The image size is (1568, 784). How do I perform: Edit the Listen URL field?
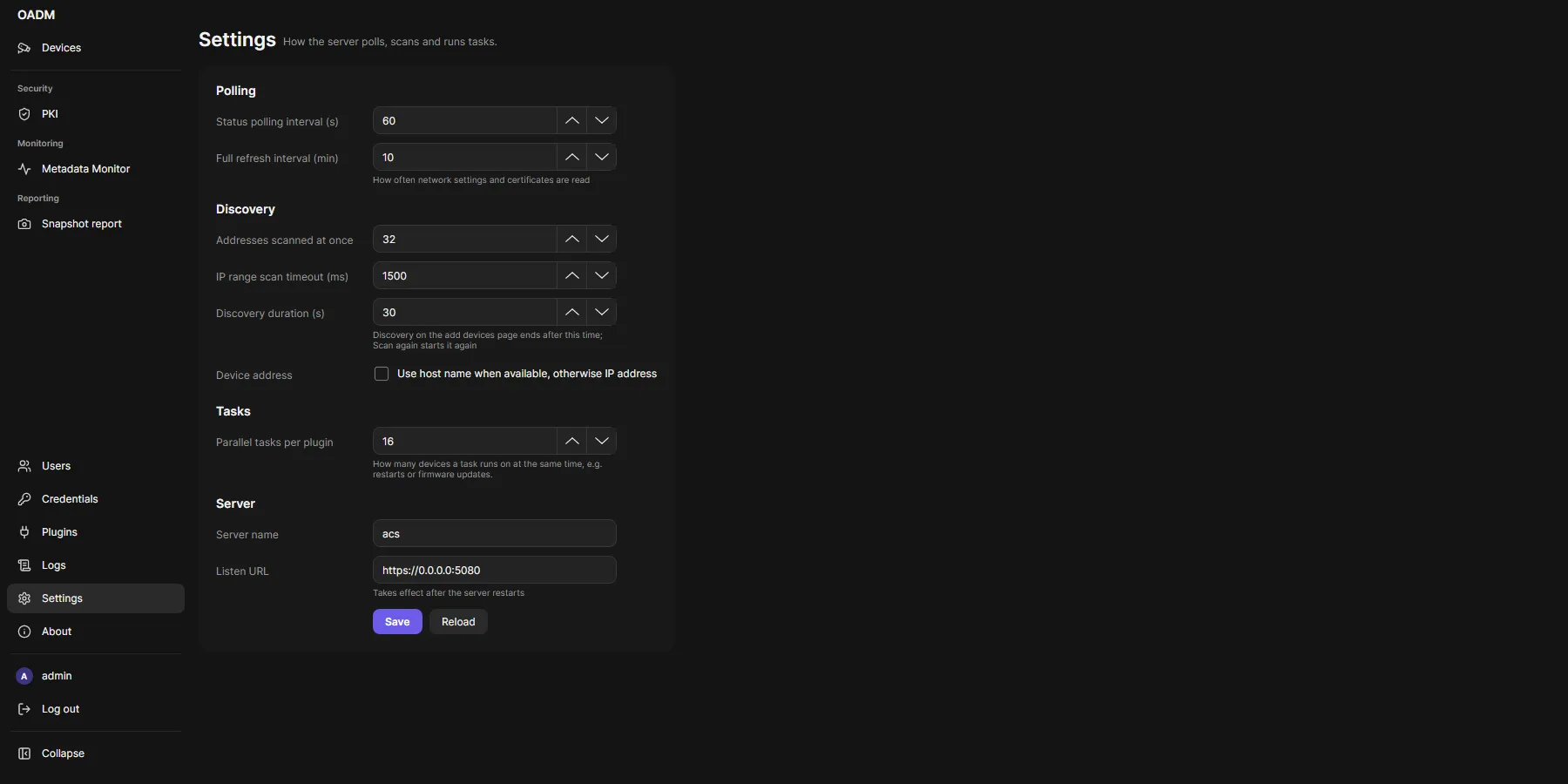[x=495, y=570]
